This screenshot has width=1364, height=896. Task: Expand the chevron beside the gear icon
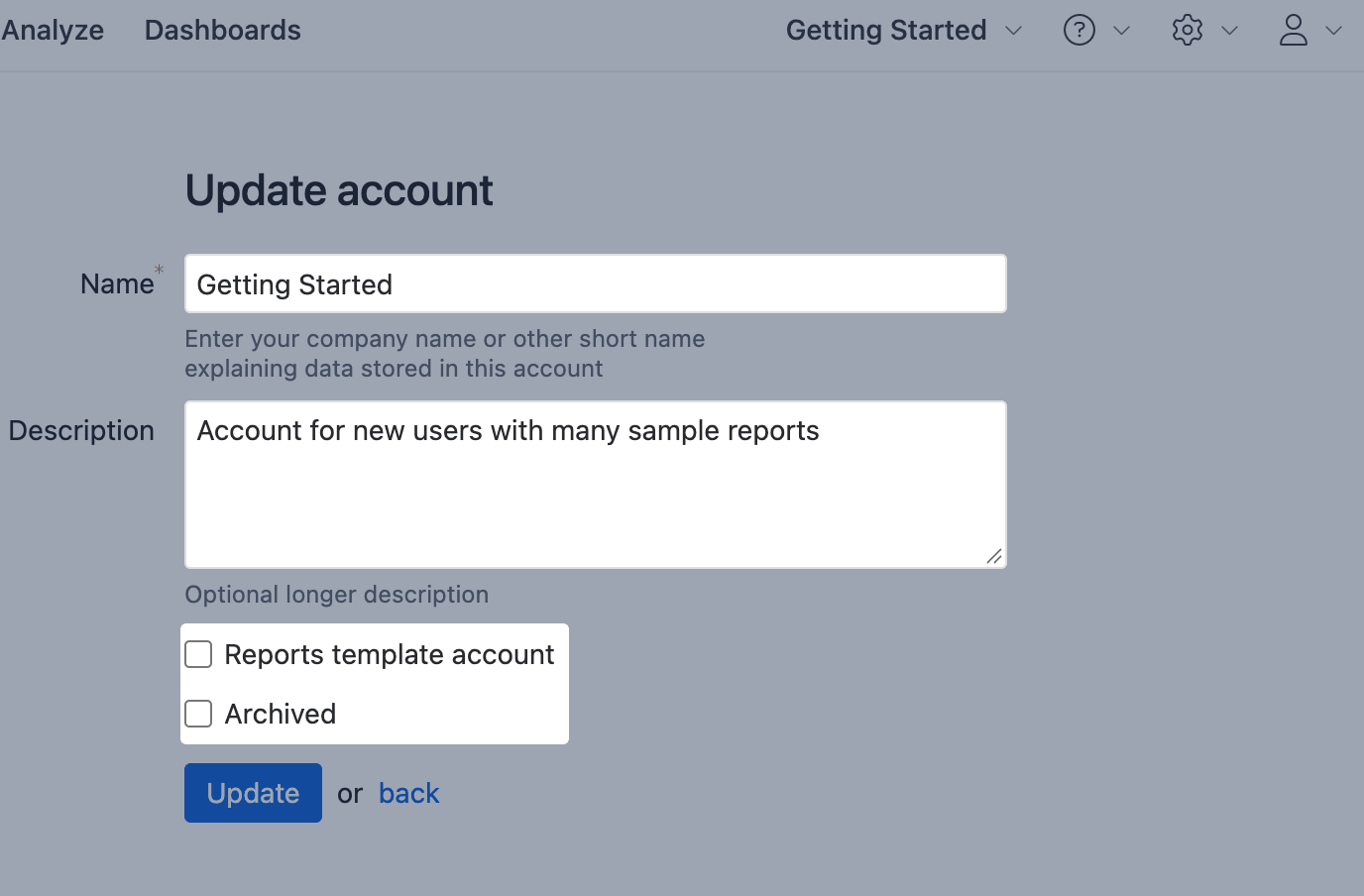click(x=1229, y=31)
